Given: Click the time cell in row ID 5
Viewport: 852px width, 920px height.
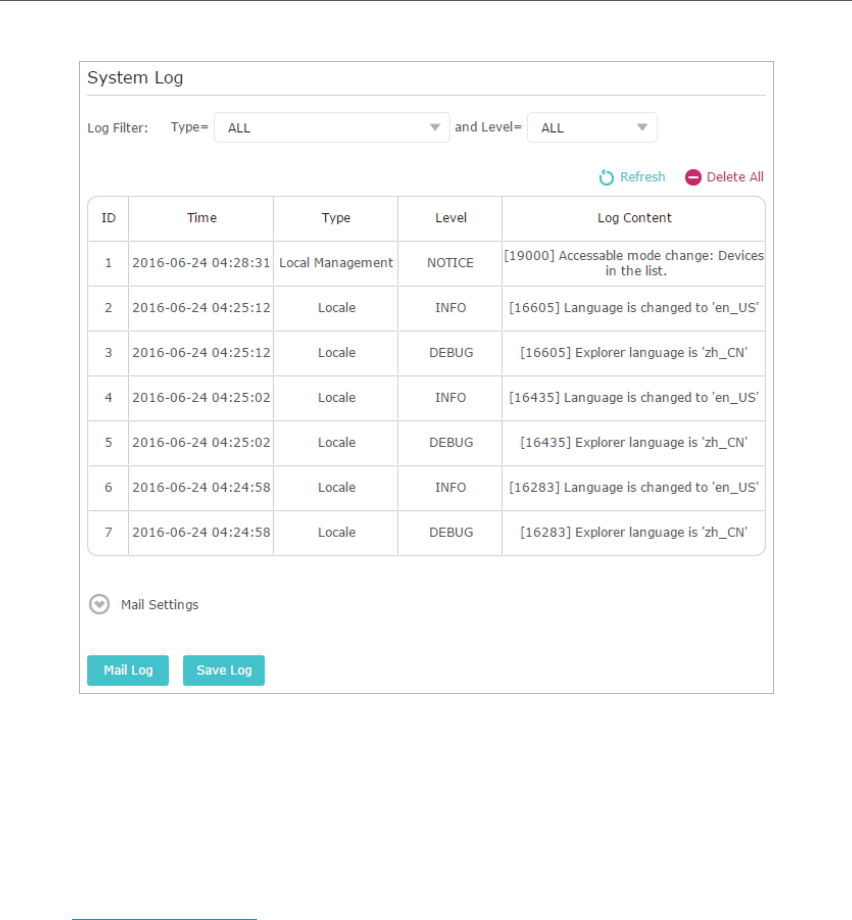Looking at the screenshot, I should (x=201, y=443).
